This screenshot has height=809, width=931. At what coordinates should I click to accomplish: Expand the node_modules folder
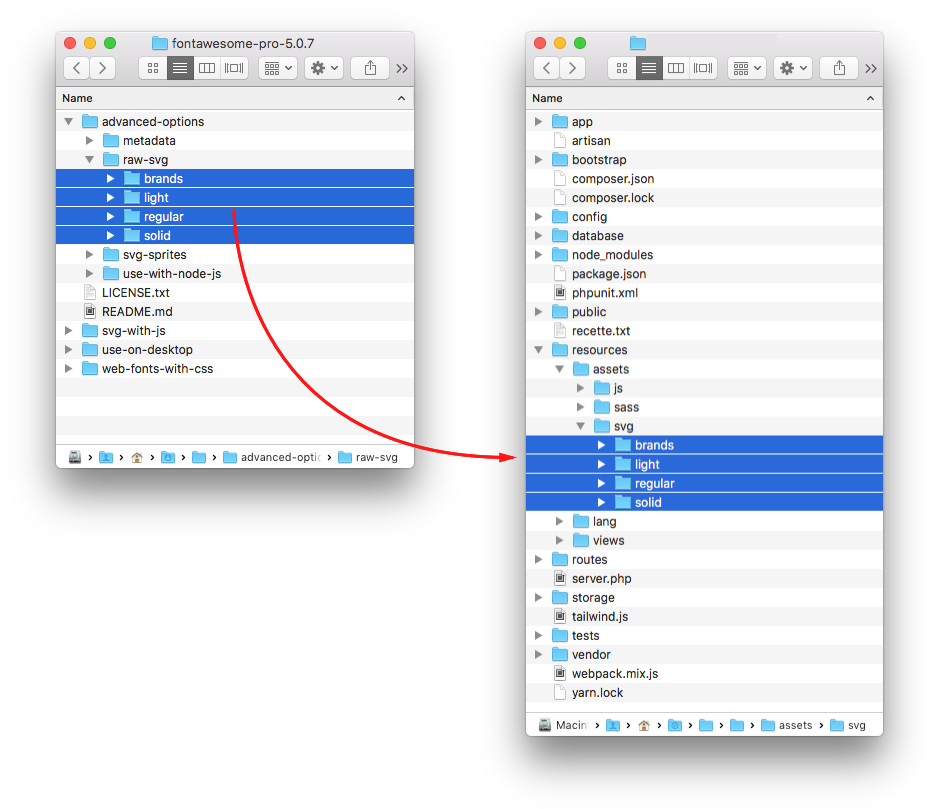pyautogui.click(x=539, y=255)
